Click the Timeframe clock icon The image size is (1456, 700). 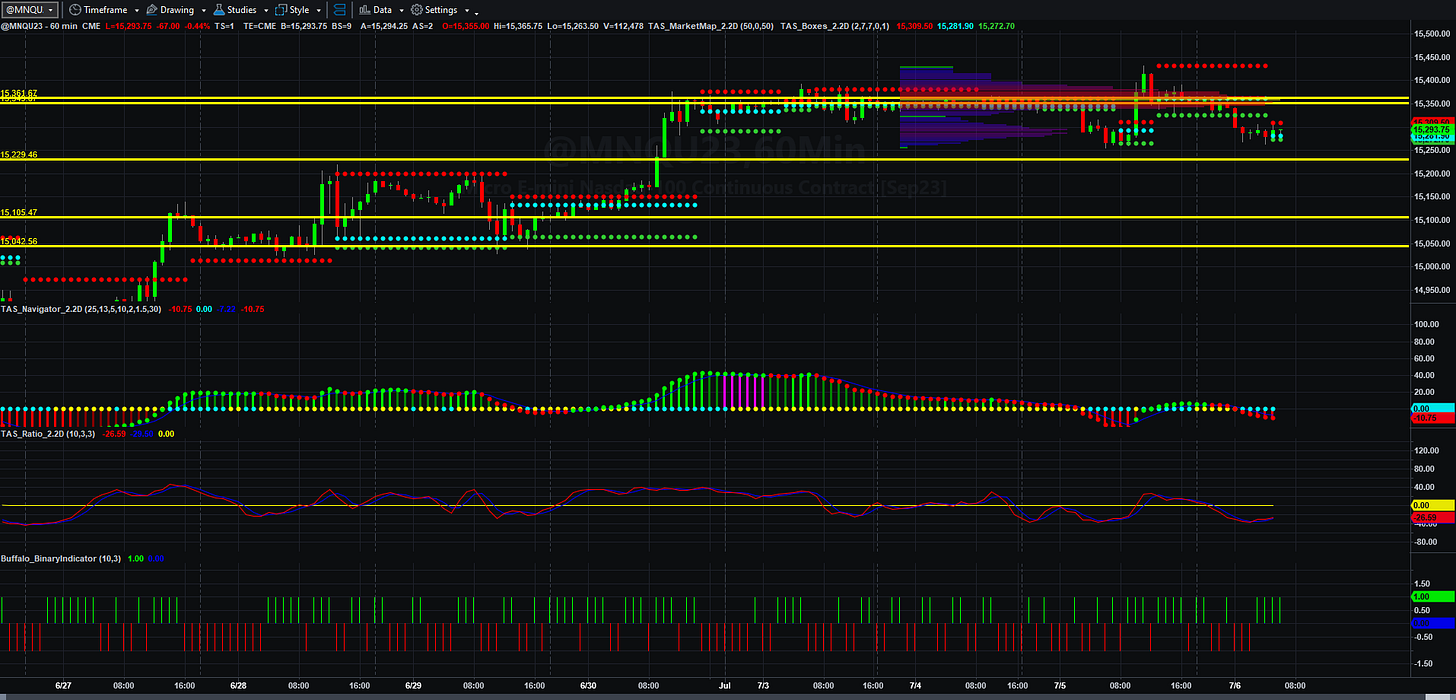point(74,10)
